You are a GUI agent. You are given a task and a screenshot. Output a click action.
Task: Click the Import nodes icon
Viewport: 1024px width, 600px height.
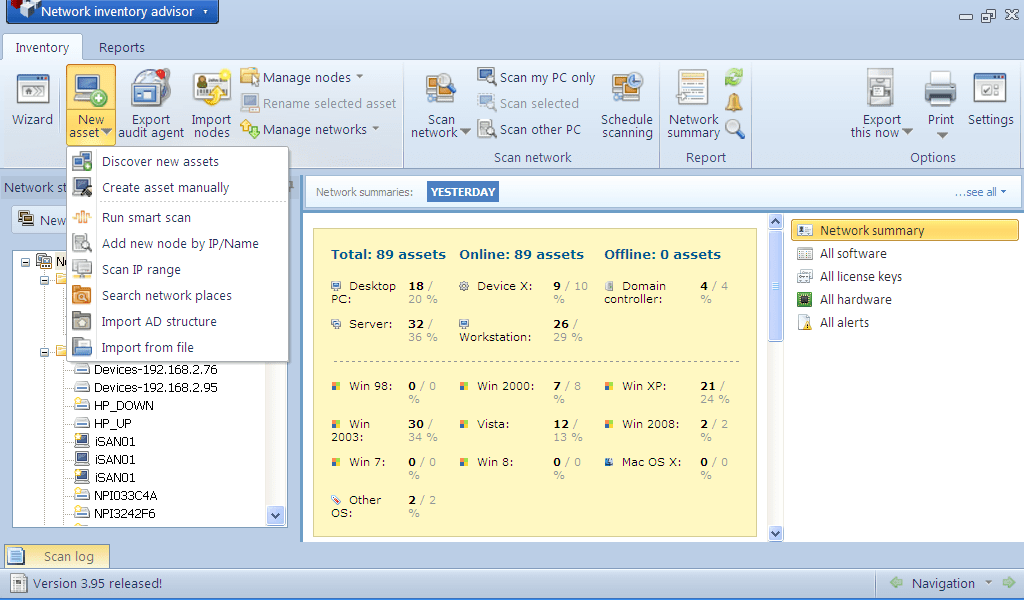click(x=211, y=100)
